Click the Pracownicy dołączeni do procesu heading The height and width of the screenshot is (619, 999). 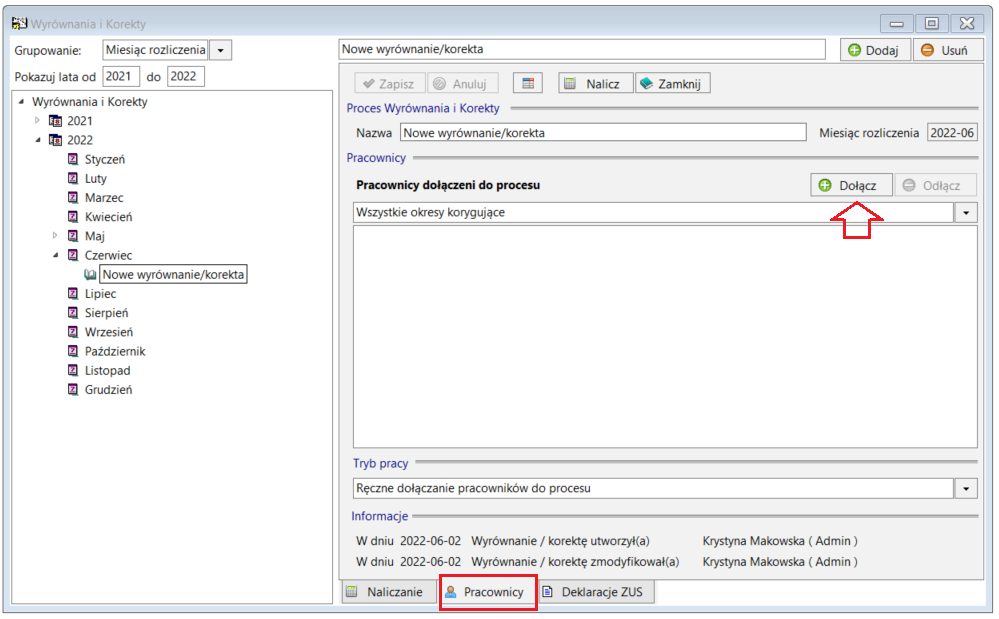click(448, 185)
